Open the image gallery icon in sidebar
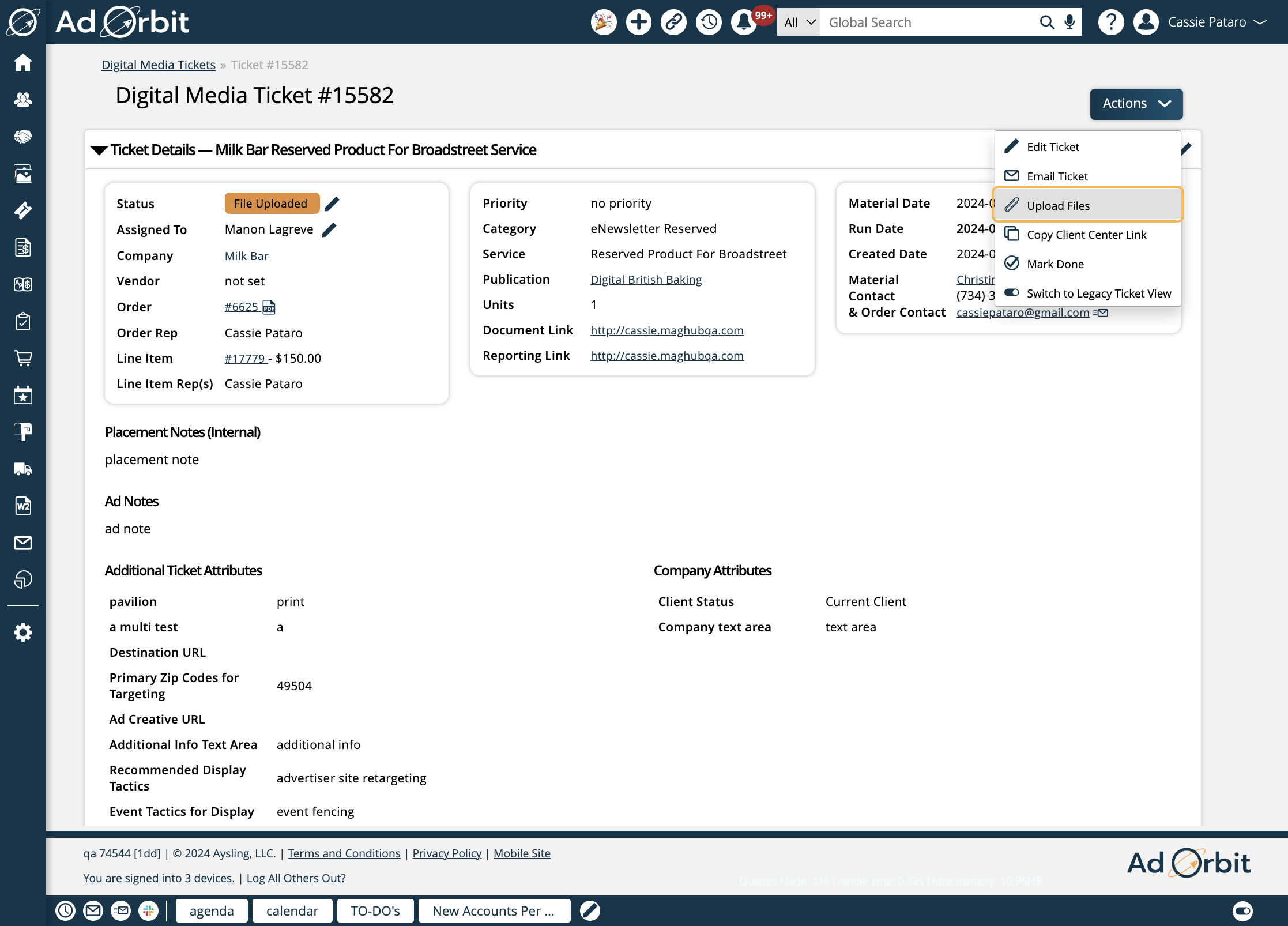 [x=23, y=174]
